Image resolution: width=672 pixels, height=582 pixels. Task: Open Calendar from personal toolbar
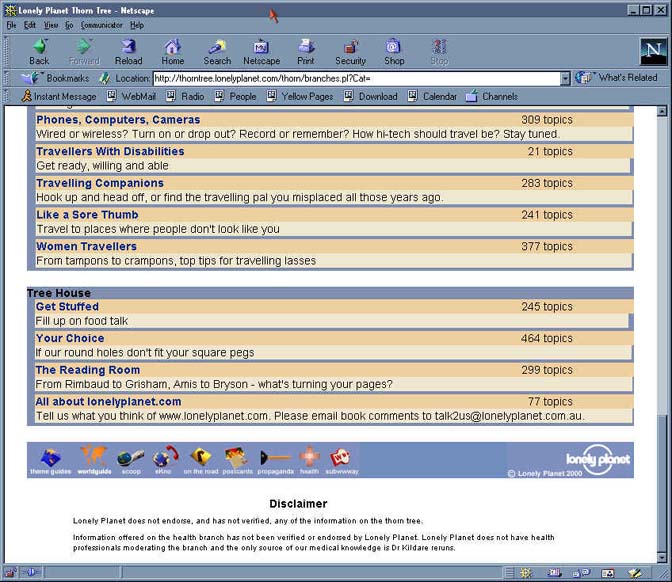[x=432, y=96]
